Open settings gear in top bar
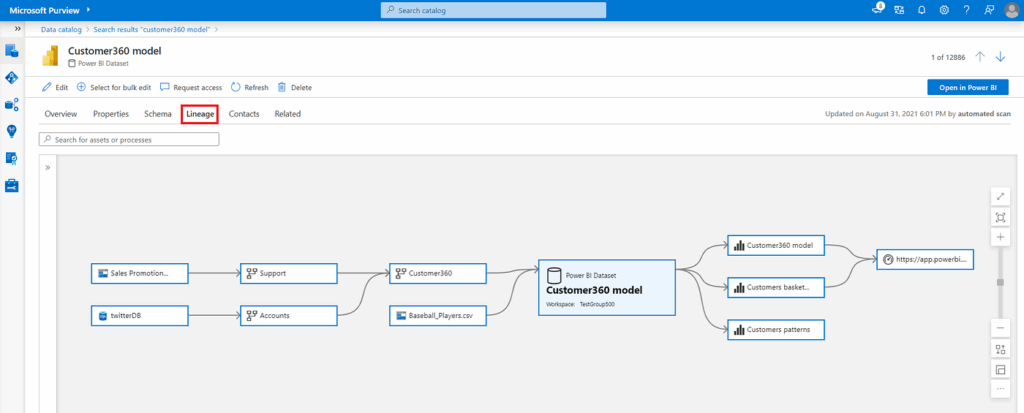This screenshot has width=1024, height=413. (944, 10)
